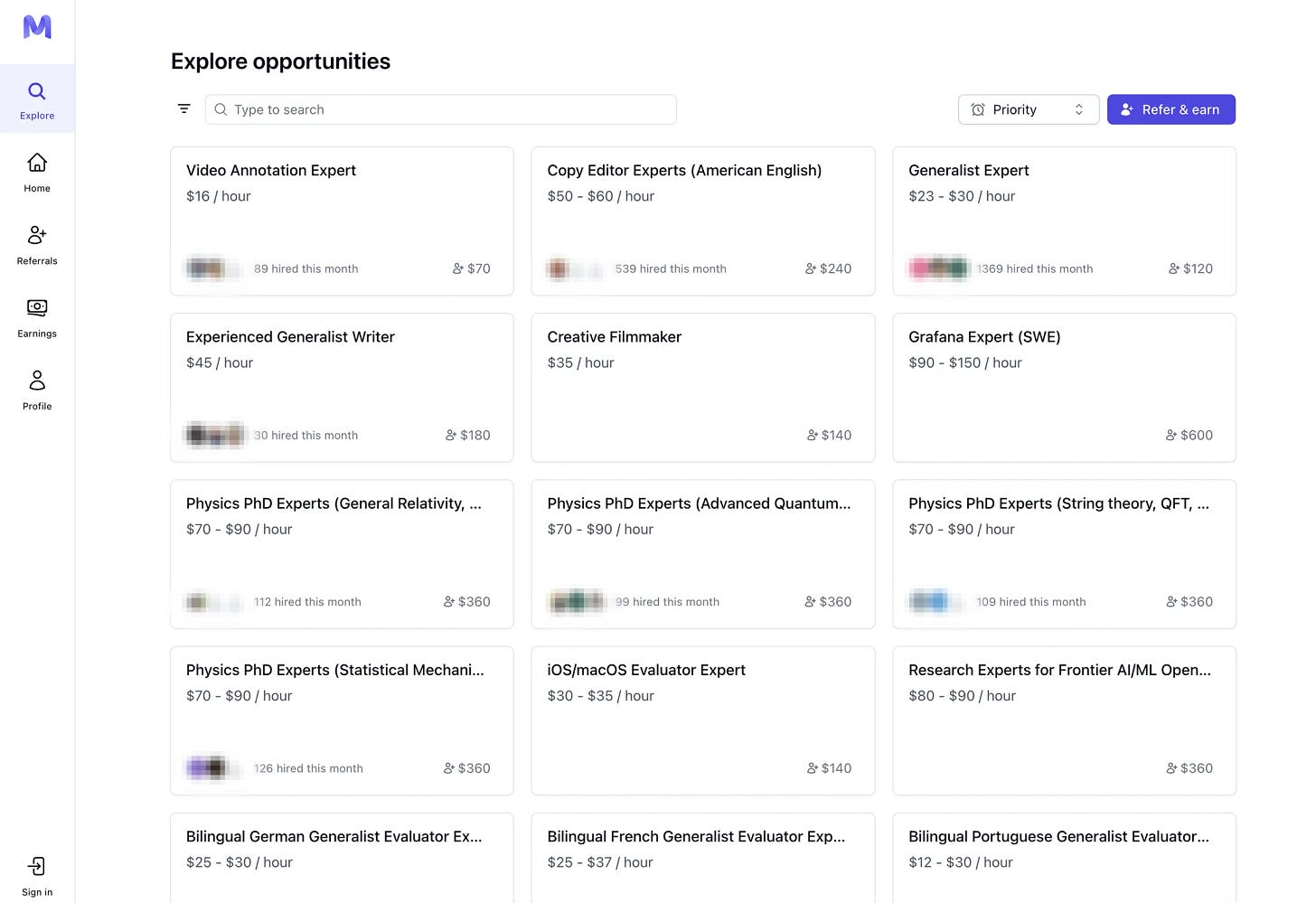Open Home using the house icon
The height and width of the screenshot is (903, 1316).
click(36, 163)
